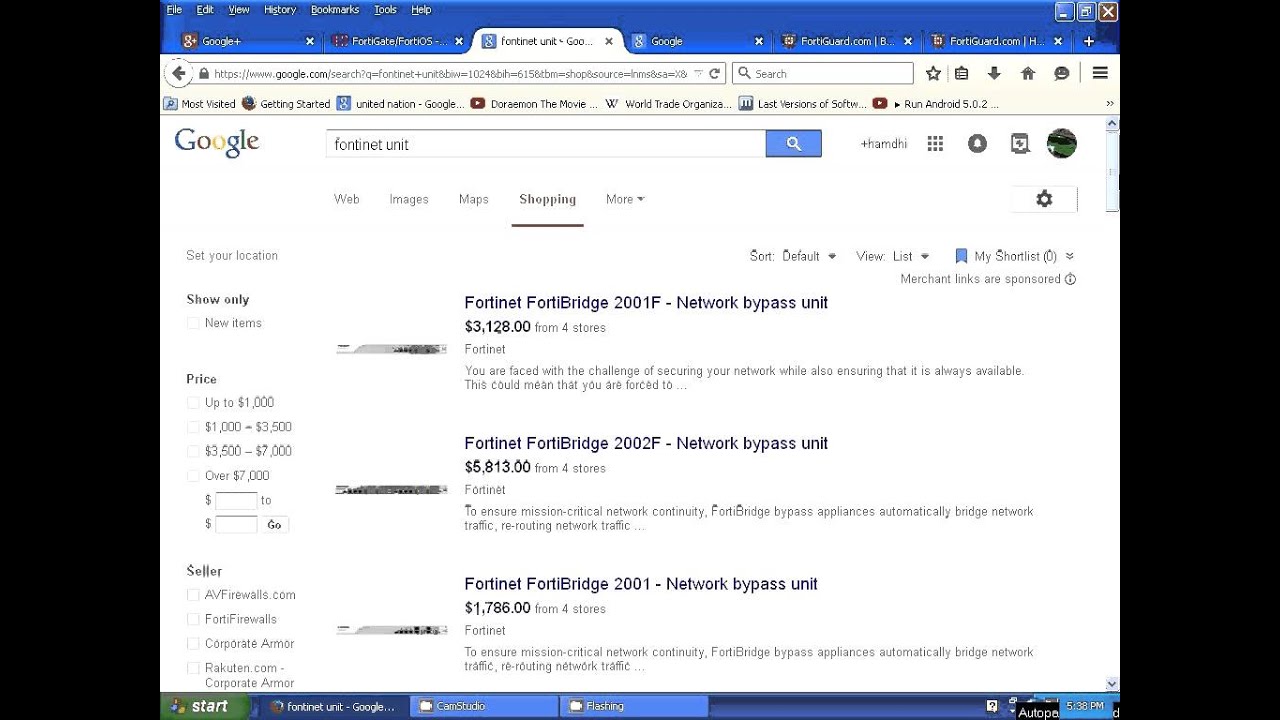The height and width of the screenshot is (720, 1280).
Task: Switch to Flashing taskbar item
Action: pyautogui.click(x=635, y=706)
